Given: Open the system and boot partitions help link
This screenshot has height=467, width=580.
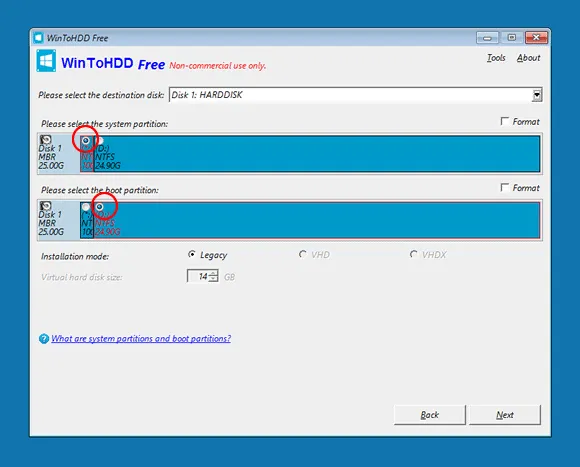Looking at the screenshot, I should pyautogui.click(x=141, y=339).
